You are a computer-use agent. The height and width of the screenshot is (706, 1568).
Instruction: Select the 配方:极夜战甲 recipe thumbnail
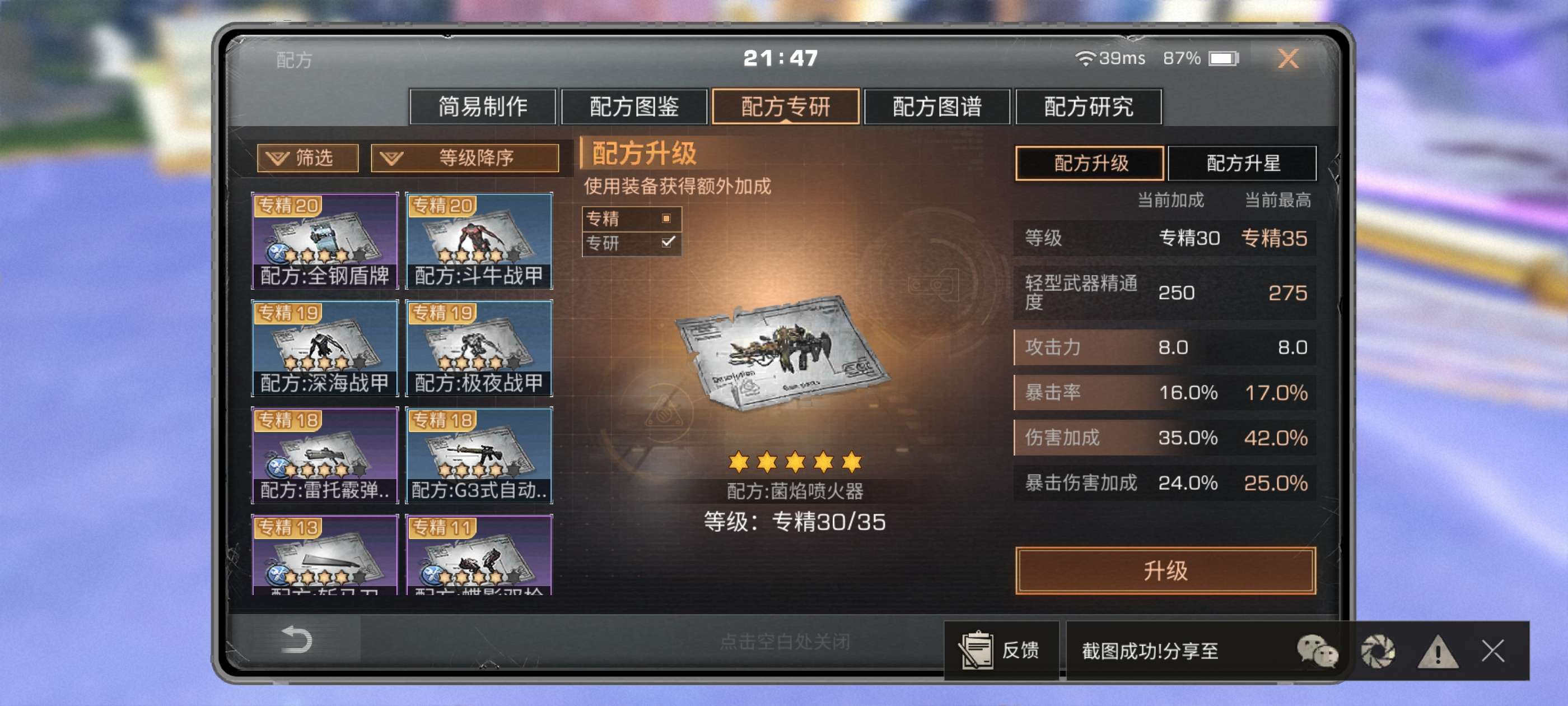479,348
